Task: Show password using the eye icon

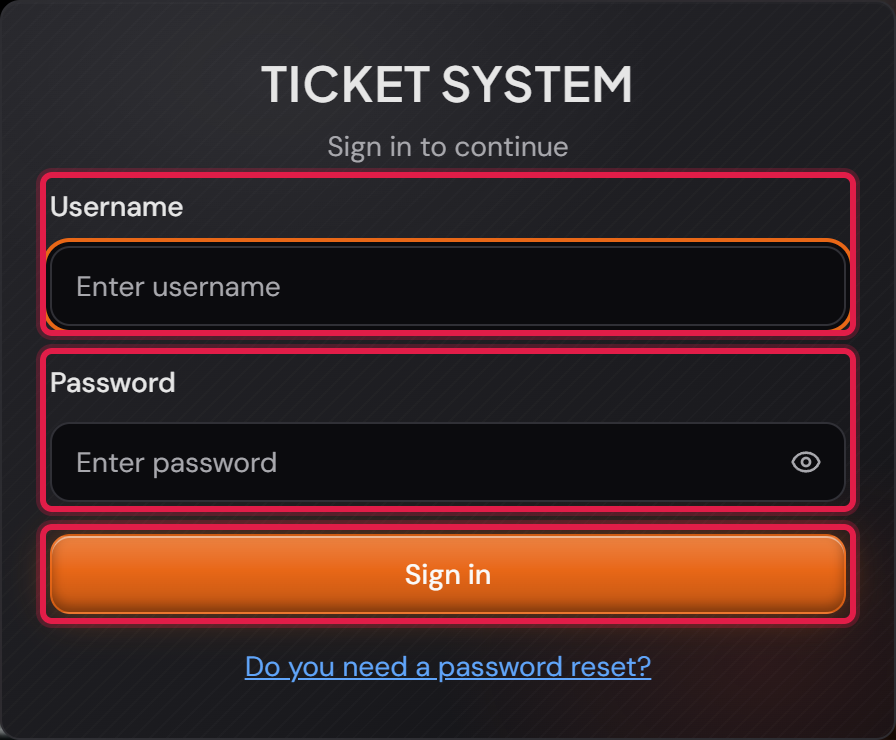Action: point(806,462)
